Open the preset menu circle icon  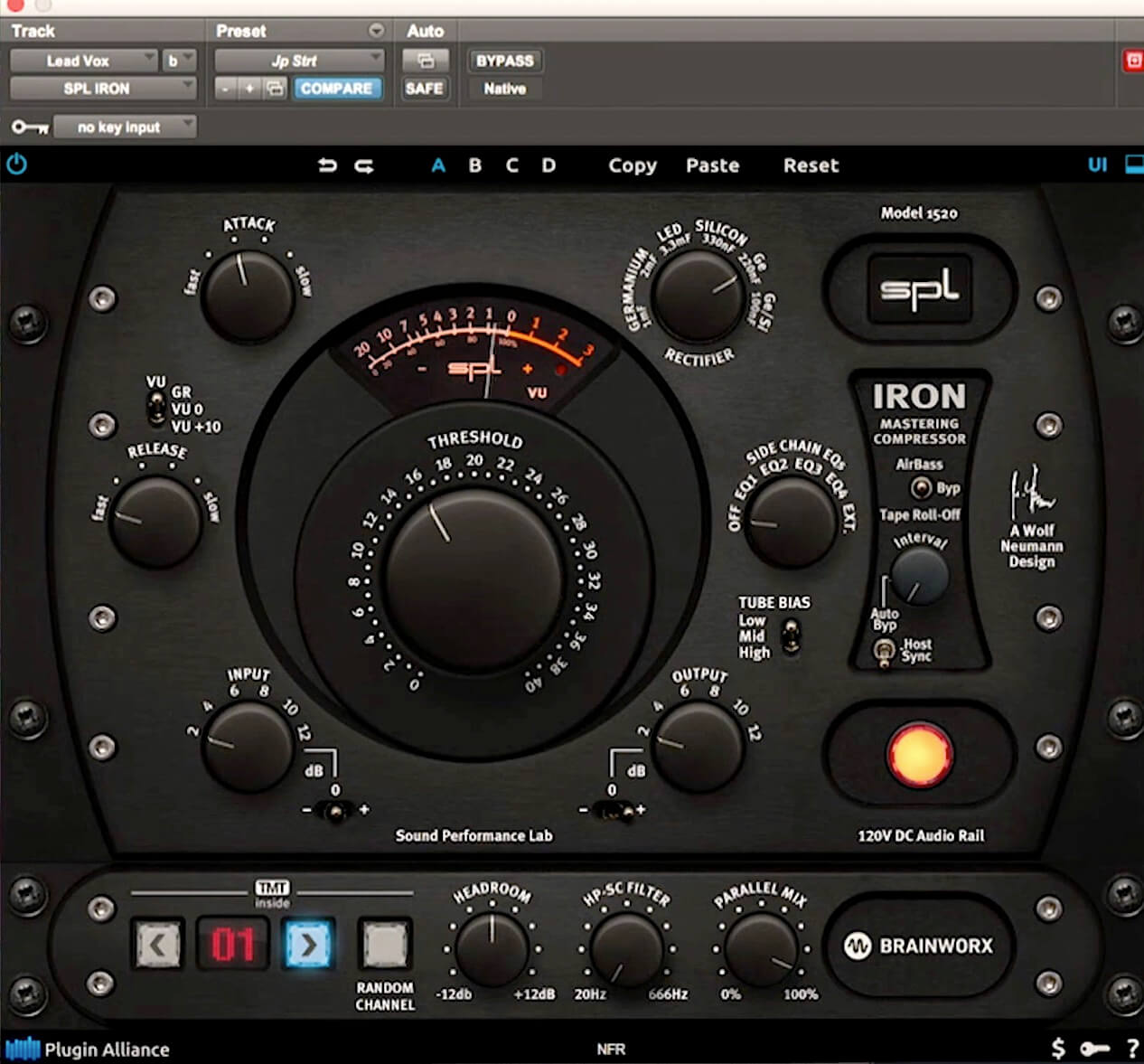point(376,31)
